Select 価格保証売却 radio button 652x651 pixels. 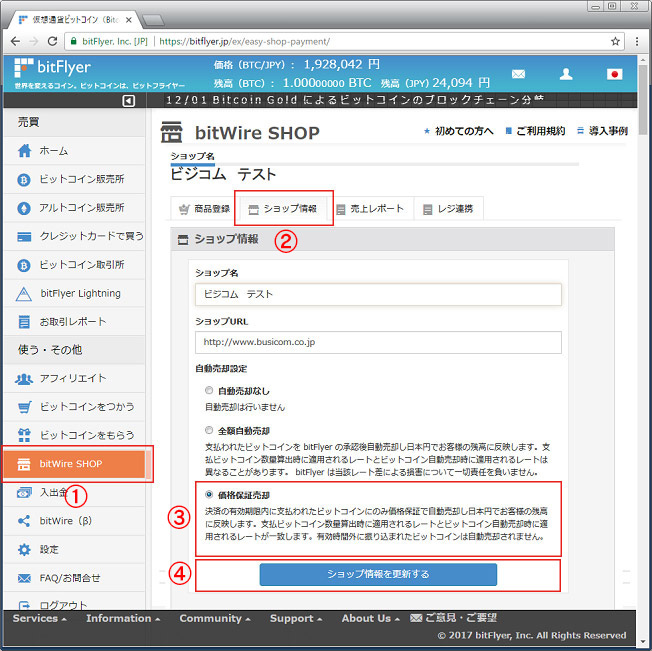tap(209, 494)
